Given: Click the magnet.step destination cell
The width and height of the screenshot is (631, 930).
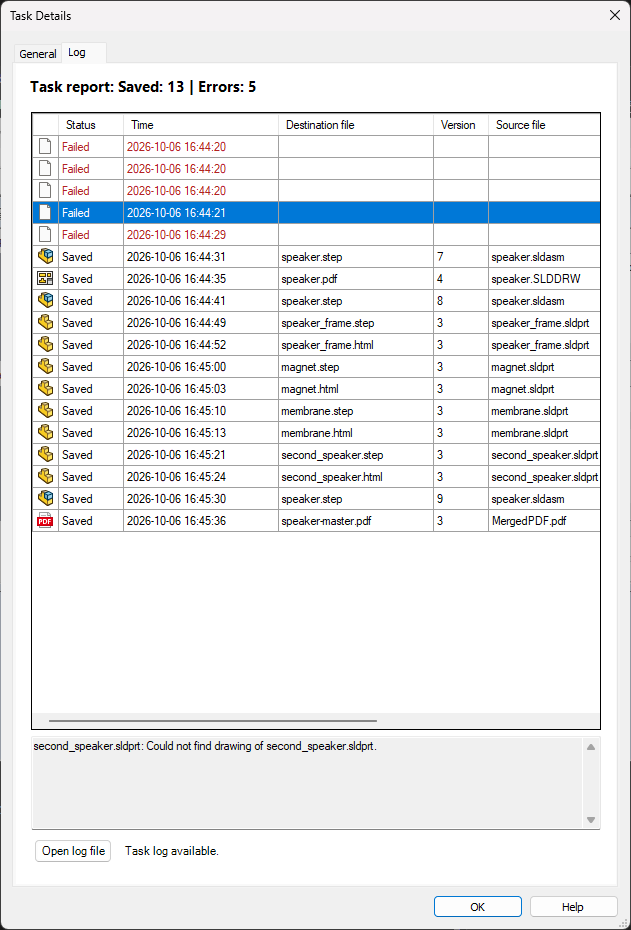Looking at the screenshot, I should (356, 366).
